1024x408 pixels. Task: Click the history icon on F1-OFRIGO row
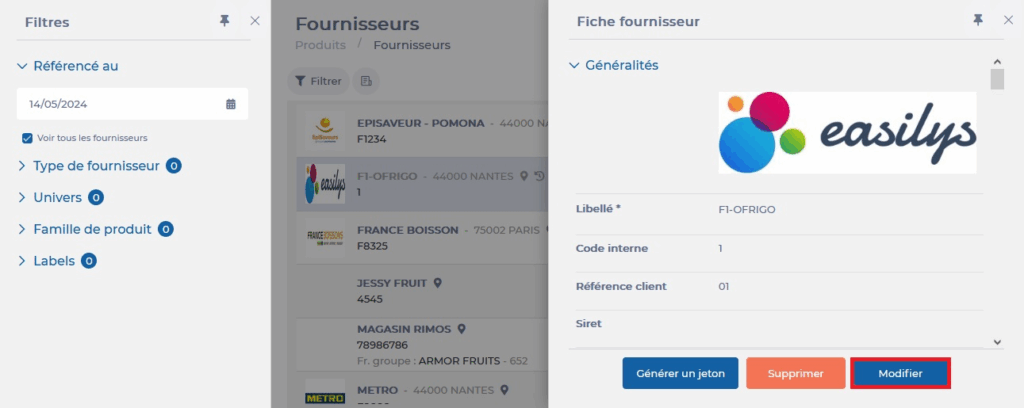pyautogui.click(x=539, y=176)
